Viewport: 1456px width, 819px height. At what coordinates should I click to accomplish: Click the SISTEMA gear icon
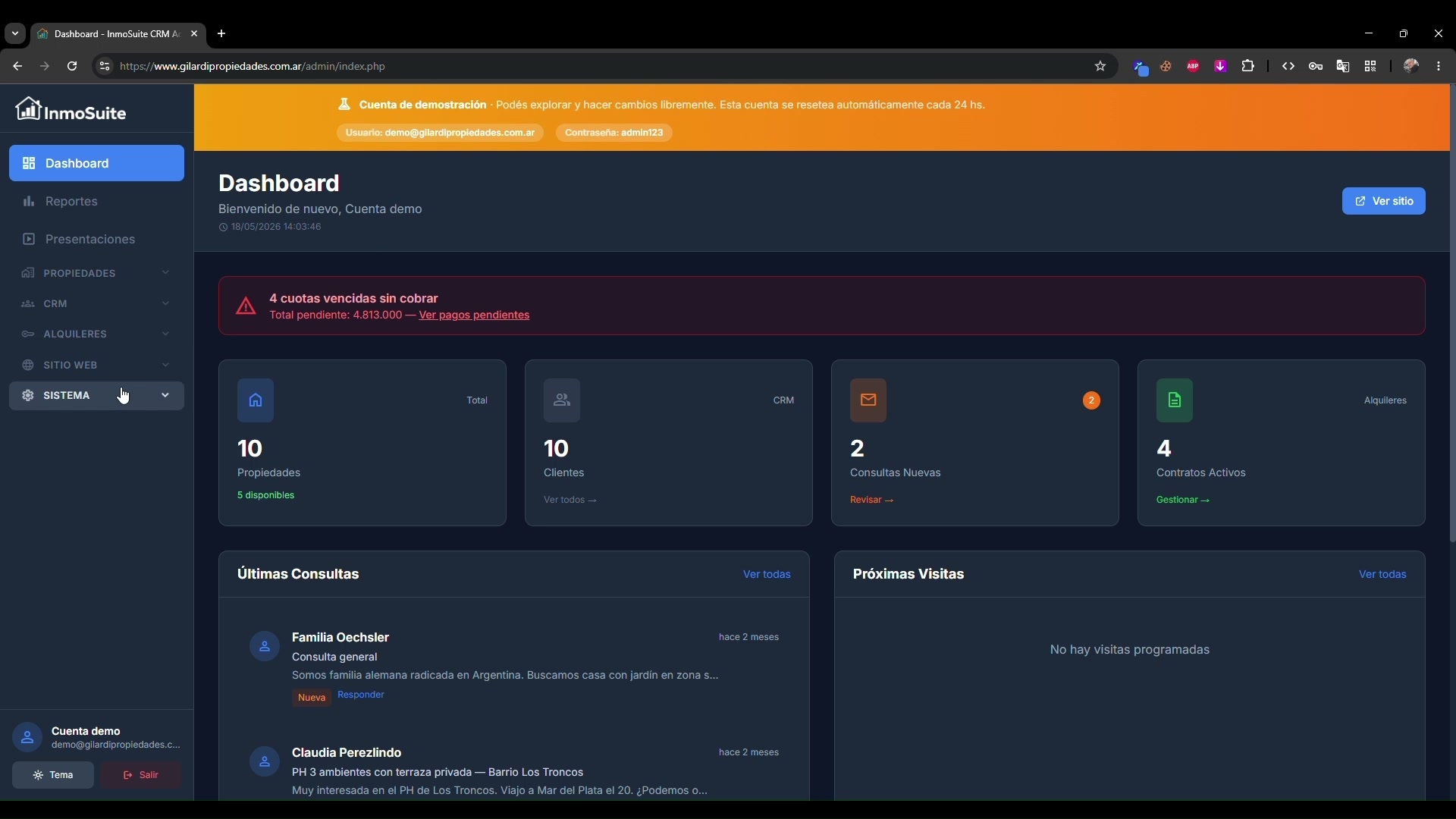[x=28, y=395]
